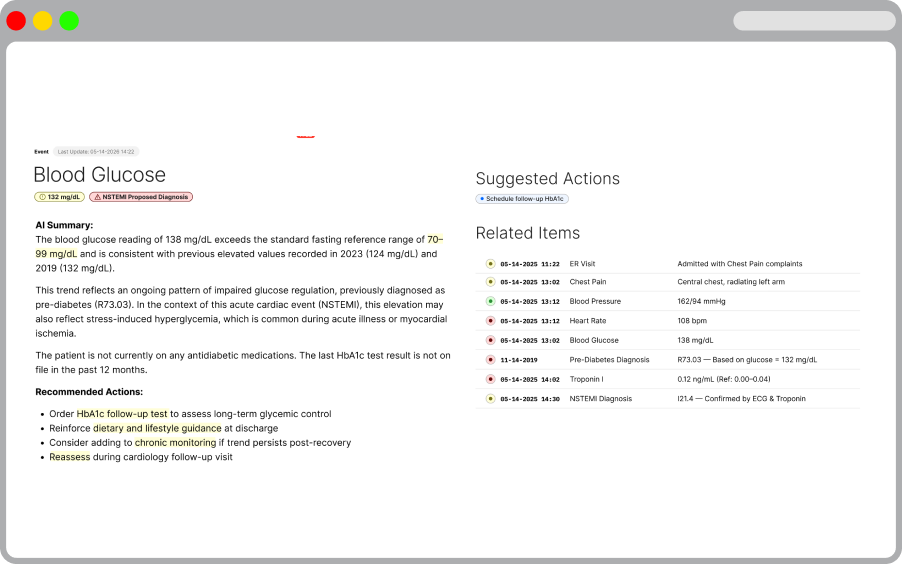
Task: Click the 132 mg/dL value badge
Action: [x=60, y=197]
